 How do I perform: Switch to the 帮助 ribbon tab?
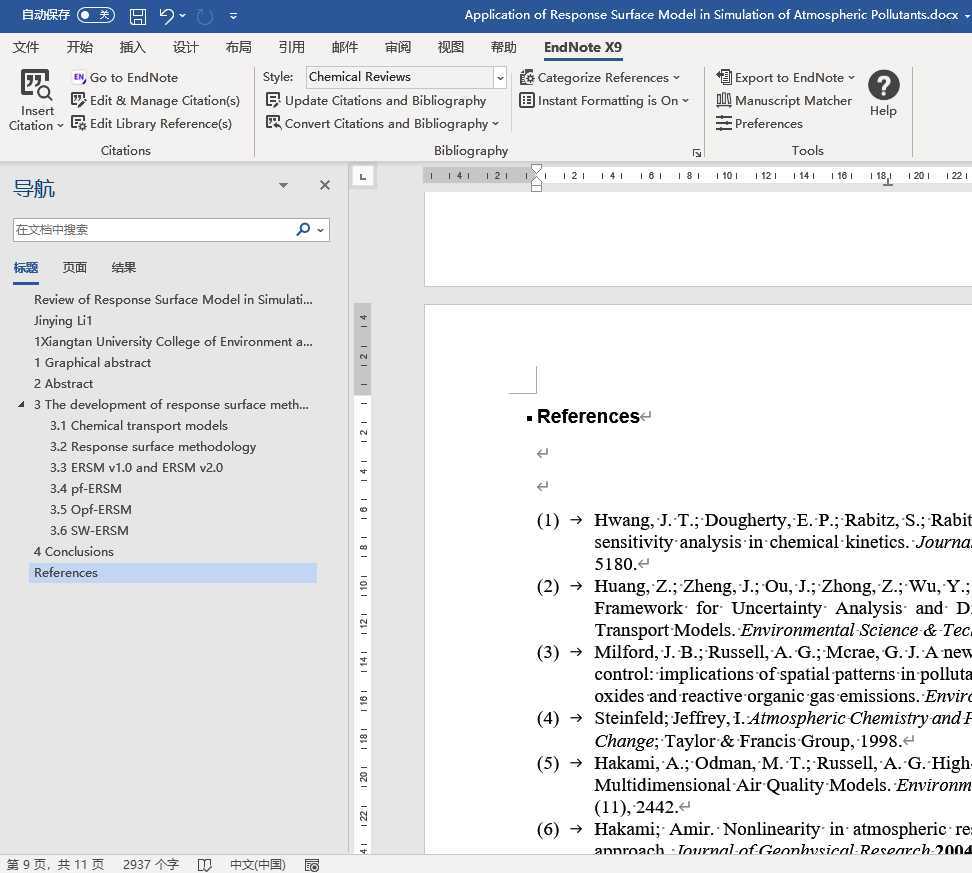[x=503, y=47]
